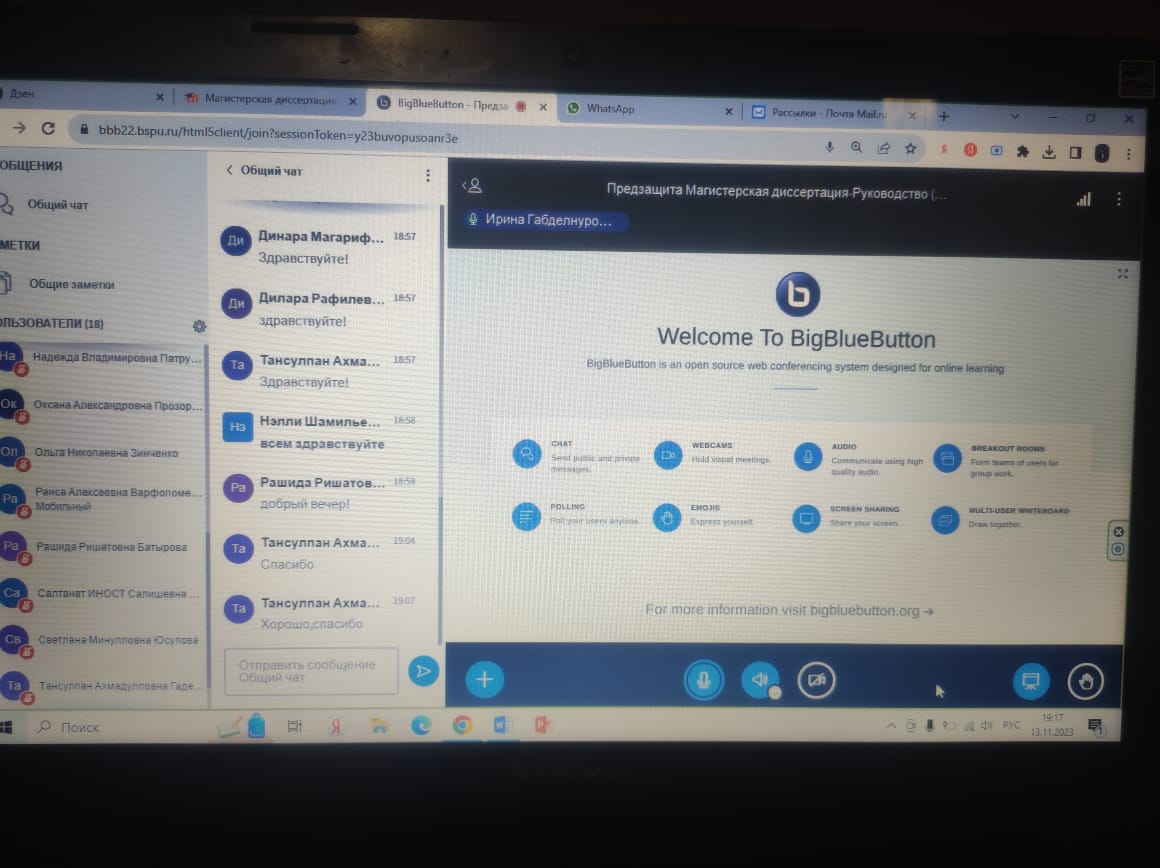The height and width of the screenshot is (868, 1160).
Task: Open Google Chrome from the Windows taskbar
Action: pos(461,726)
